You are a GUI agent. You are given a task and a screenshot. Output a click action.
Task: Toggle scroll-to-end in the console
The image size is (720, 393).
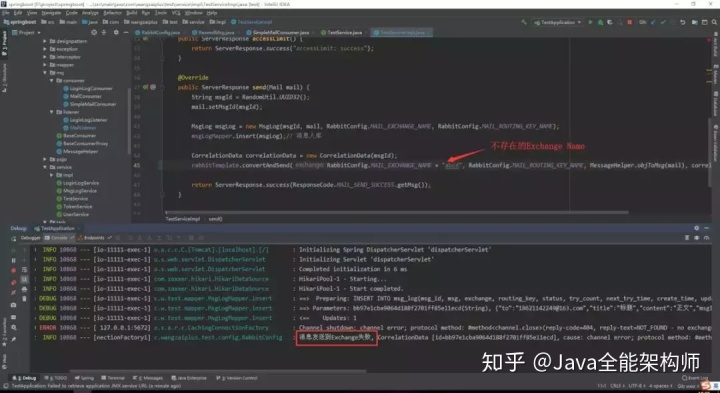point(24,279)
